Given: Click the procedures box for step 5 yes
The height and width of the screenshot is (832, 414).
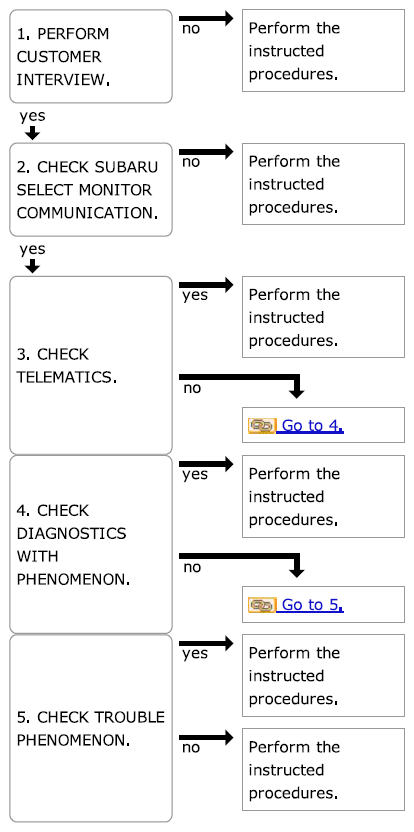Looking at the screenshot, I should click(x=323, y=675).
